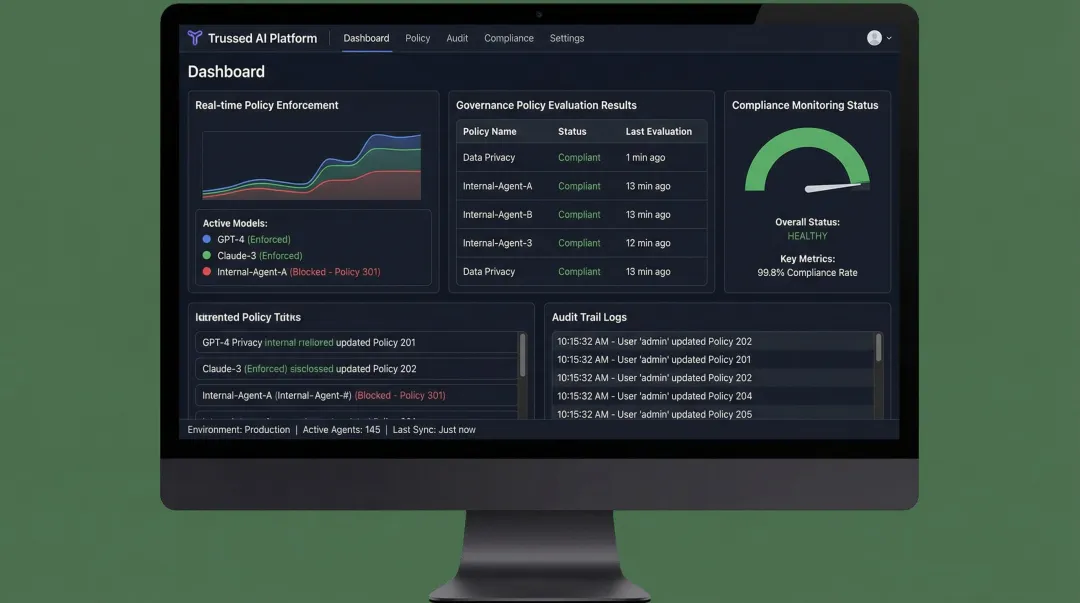The width and height of the screenshot is (1080, 603).
Task: Open the Compliance tab
Action: (x=509, y=38)
